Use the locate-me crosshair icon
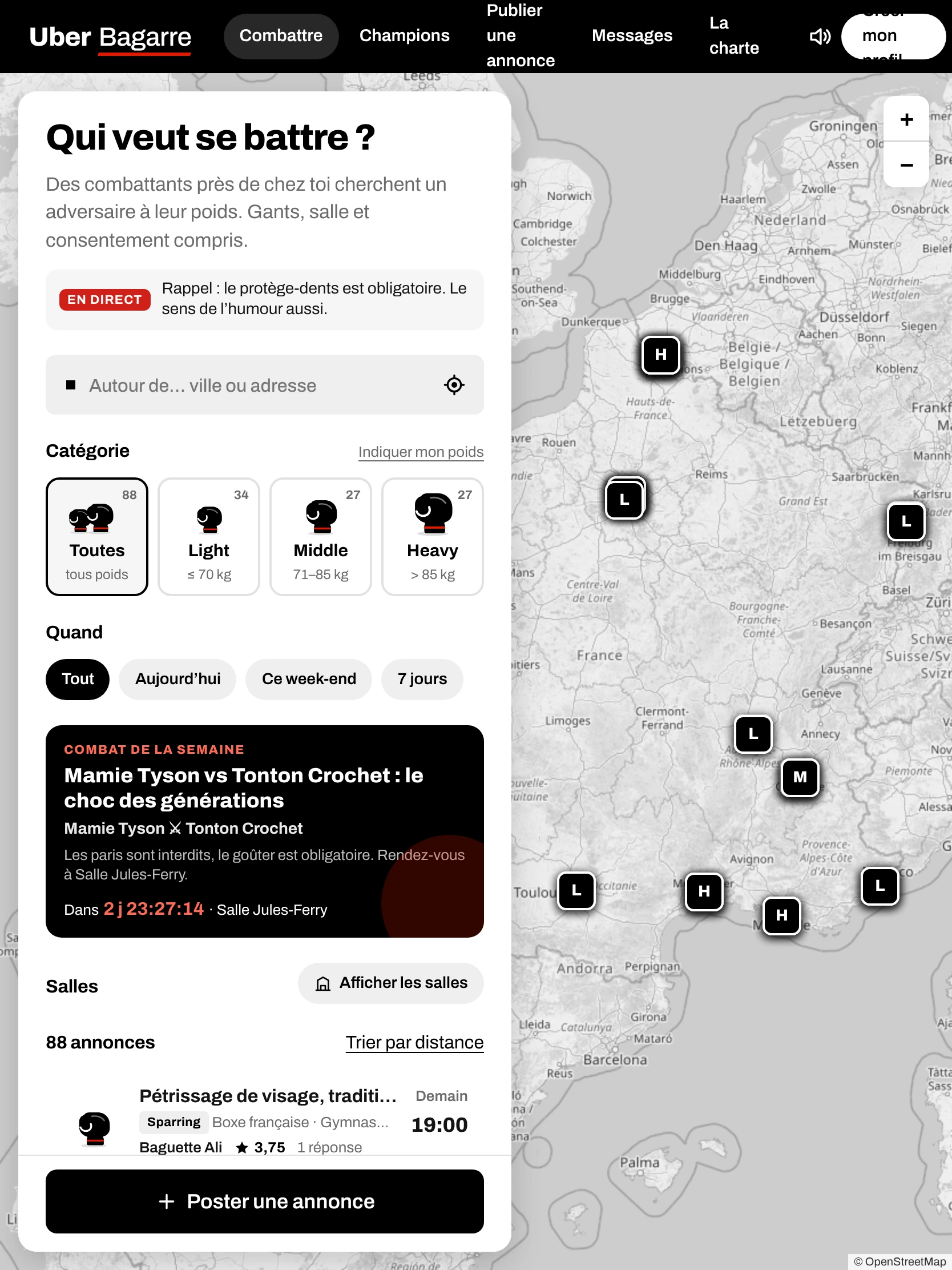Screen dimensions: 952x1270 (454, 385)
